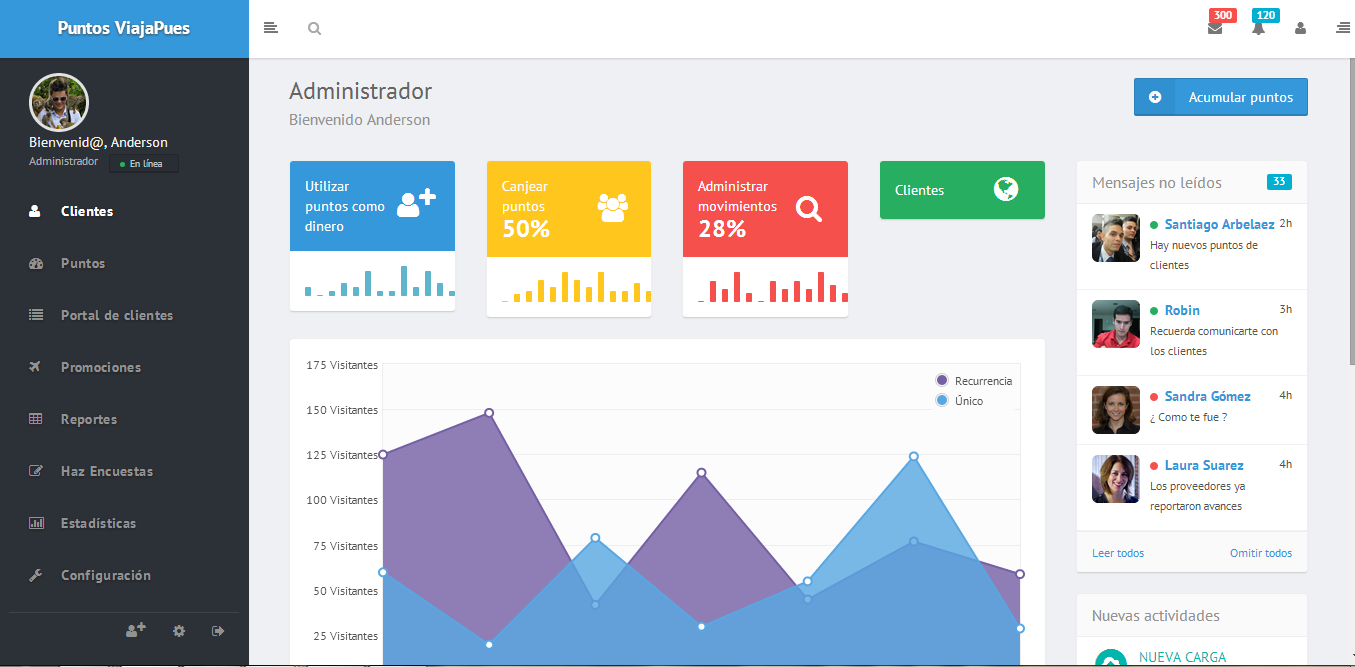
Task: Click the dashboard icon beside Puntos
Action: click(x=36, y=263)
